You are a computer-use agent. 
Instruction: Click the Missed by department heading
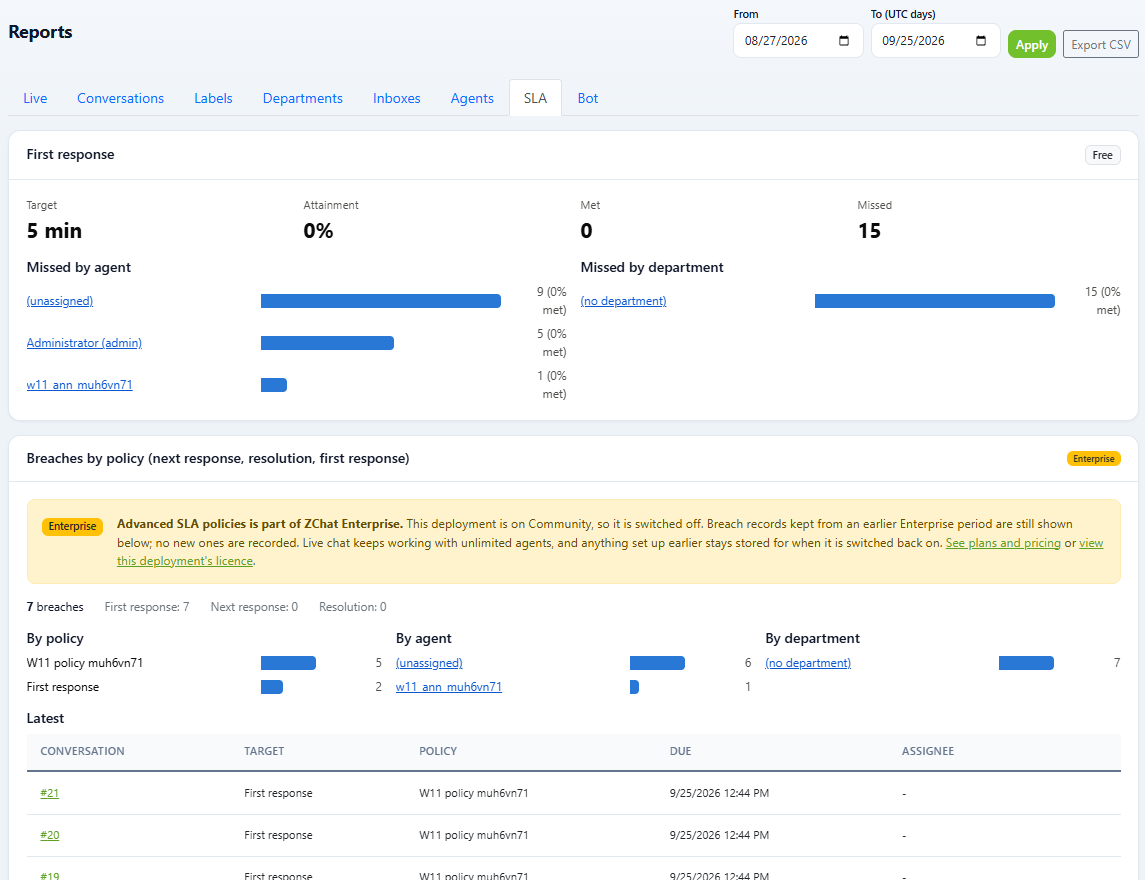click(652, 267)
